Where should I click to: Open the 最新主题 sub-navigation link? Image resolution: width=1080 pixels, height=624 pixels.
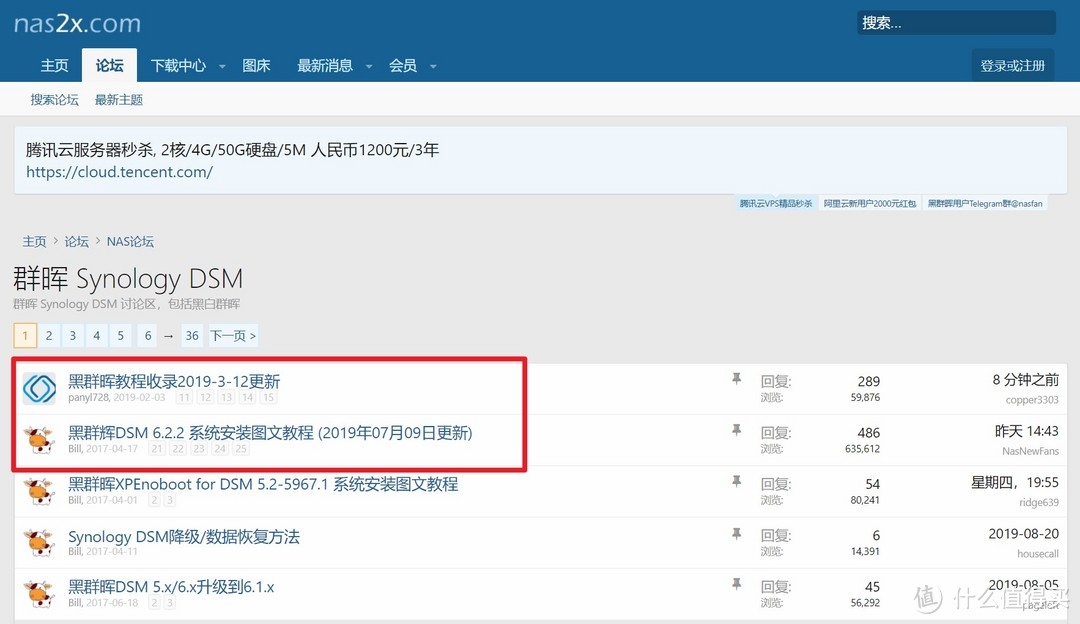pyautogui.click(x=118, y=100)
